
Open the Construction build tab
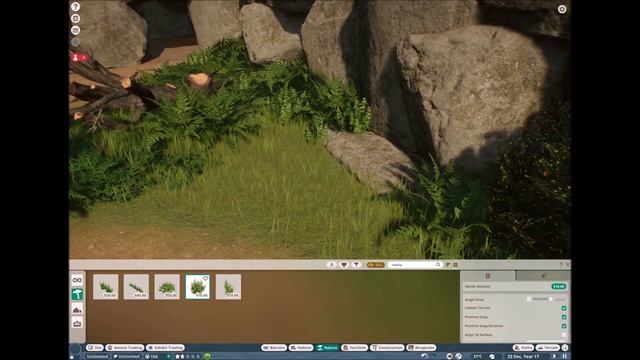click(x=387, y=348)
